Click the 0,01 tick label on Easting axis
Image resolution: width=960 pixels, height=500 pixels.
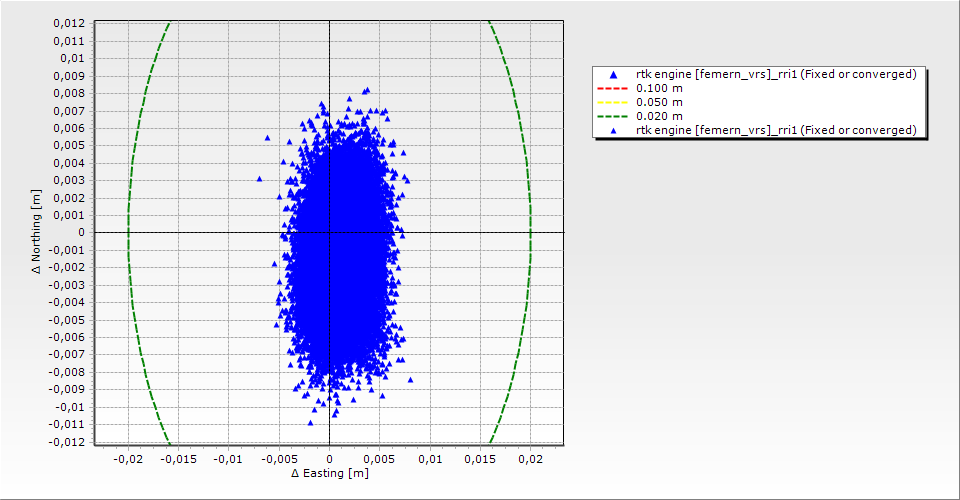tap(430, 458)
